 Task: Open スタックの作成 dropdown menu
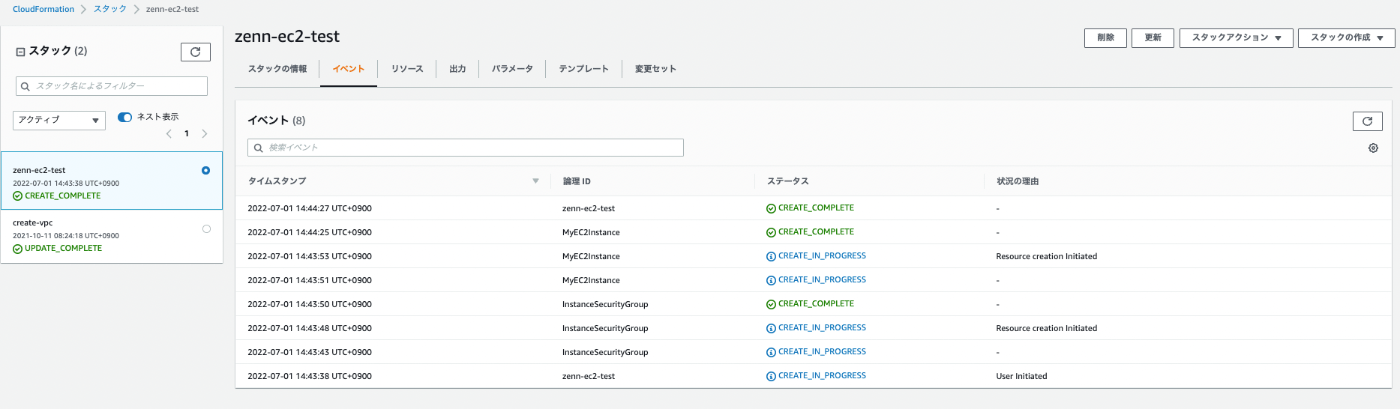coord(1346,38)
